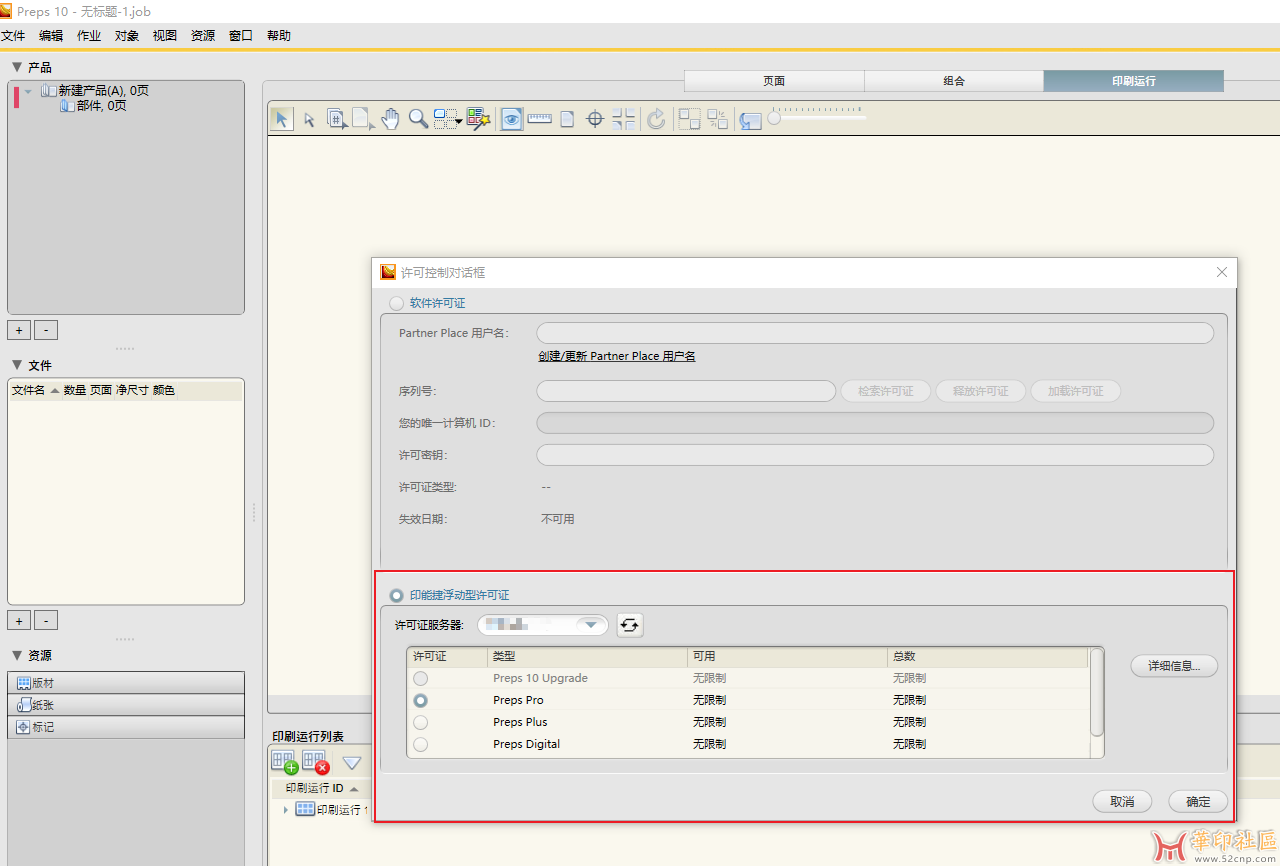Select the white arrow direct-select tool

point(309,120)
